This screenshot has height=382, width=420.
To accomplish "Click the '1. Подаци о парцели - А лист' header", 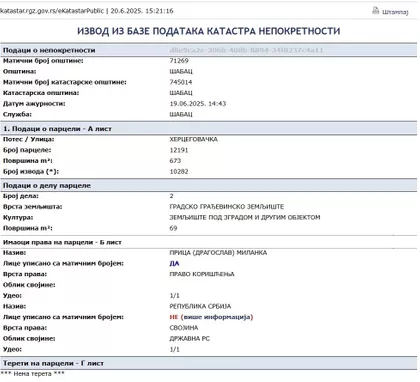I will [x=209, y=129].
